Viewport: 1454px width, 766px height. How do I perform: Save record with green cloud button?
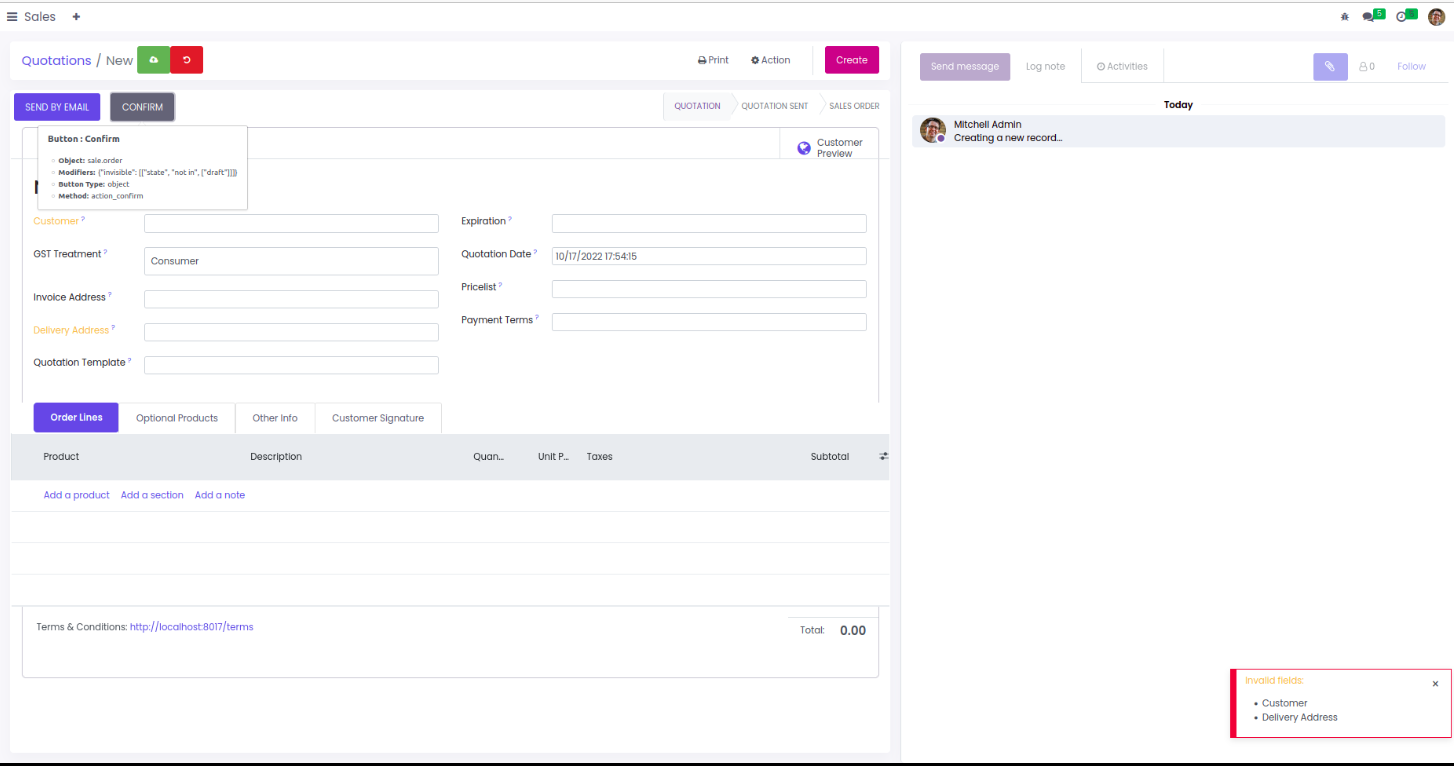tap(153, 60)
